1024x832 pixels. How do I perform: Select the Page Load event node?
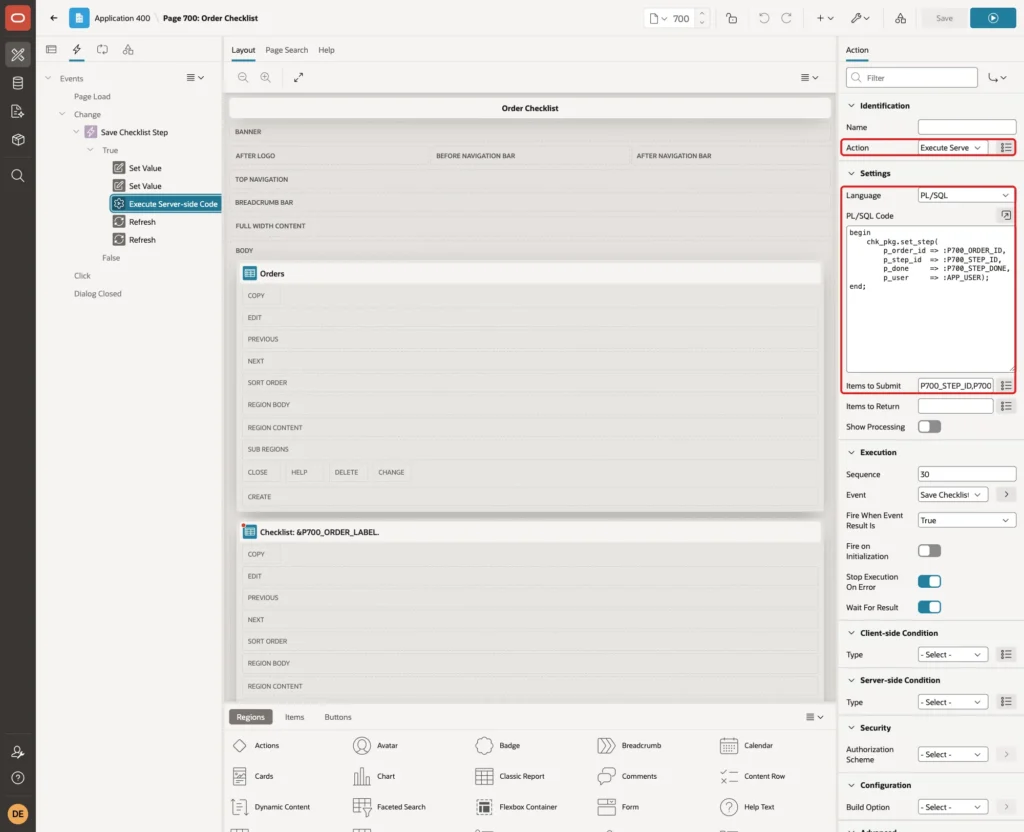tap(92, 97)
